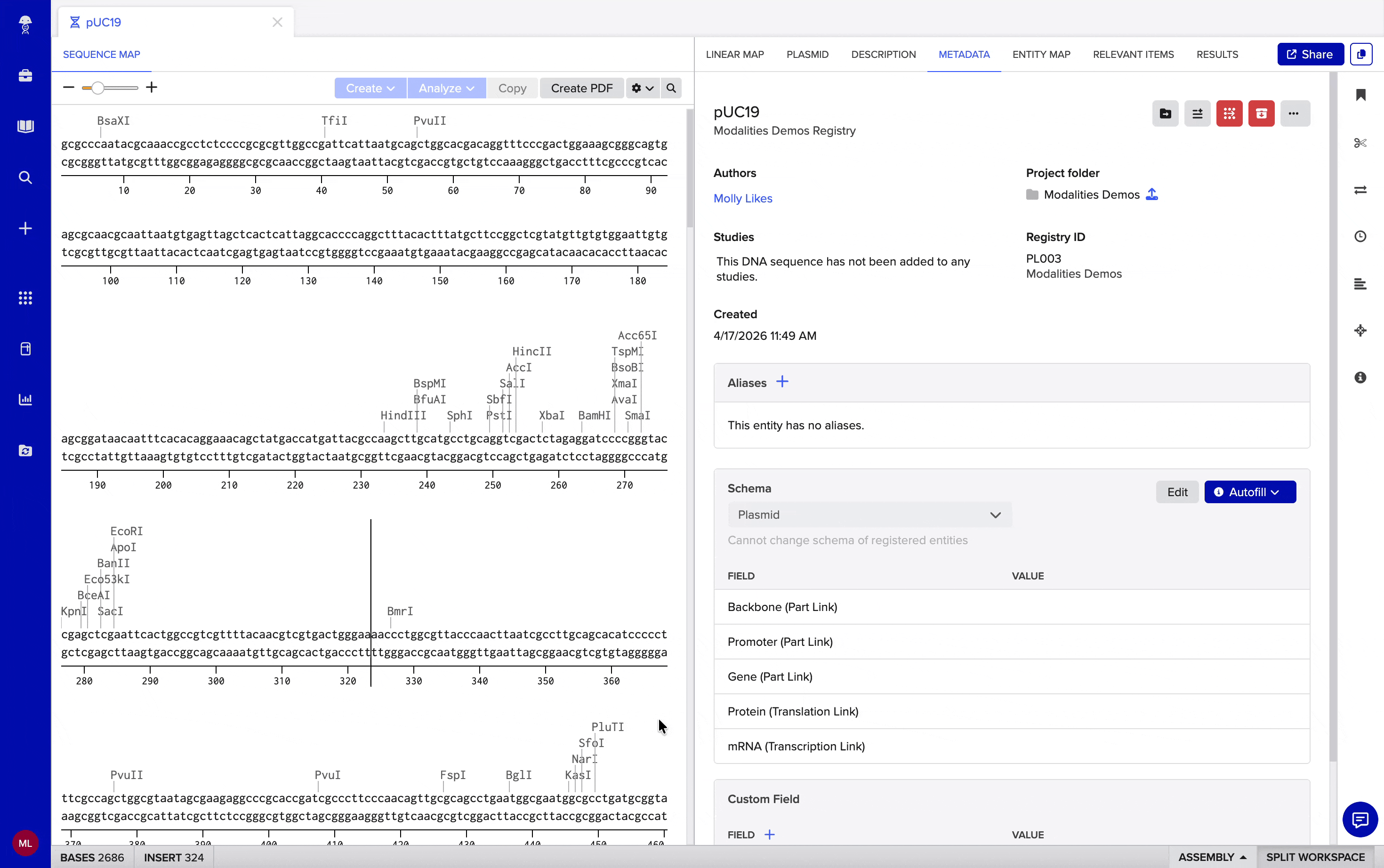Open the chat support bubble
This screenshot has height=868, width=1384.
coord(1360,819)
